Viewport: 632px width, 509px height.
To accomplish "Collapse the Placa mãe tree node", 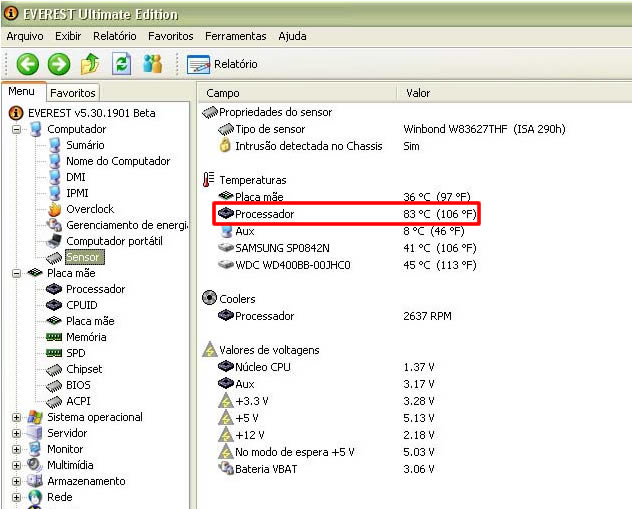I will click(x=16, y=273).
